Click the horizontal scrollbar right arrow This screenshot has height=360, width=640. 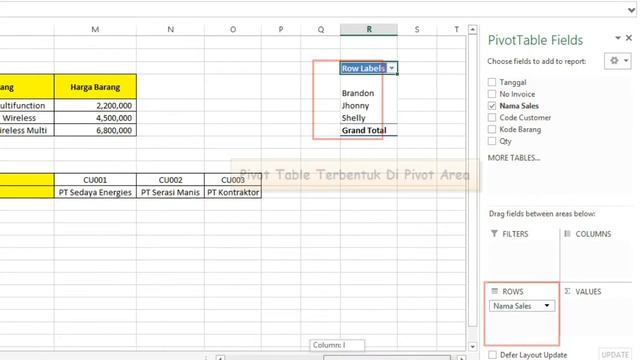[461, 358]
